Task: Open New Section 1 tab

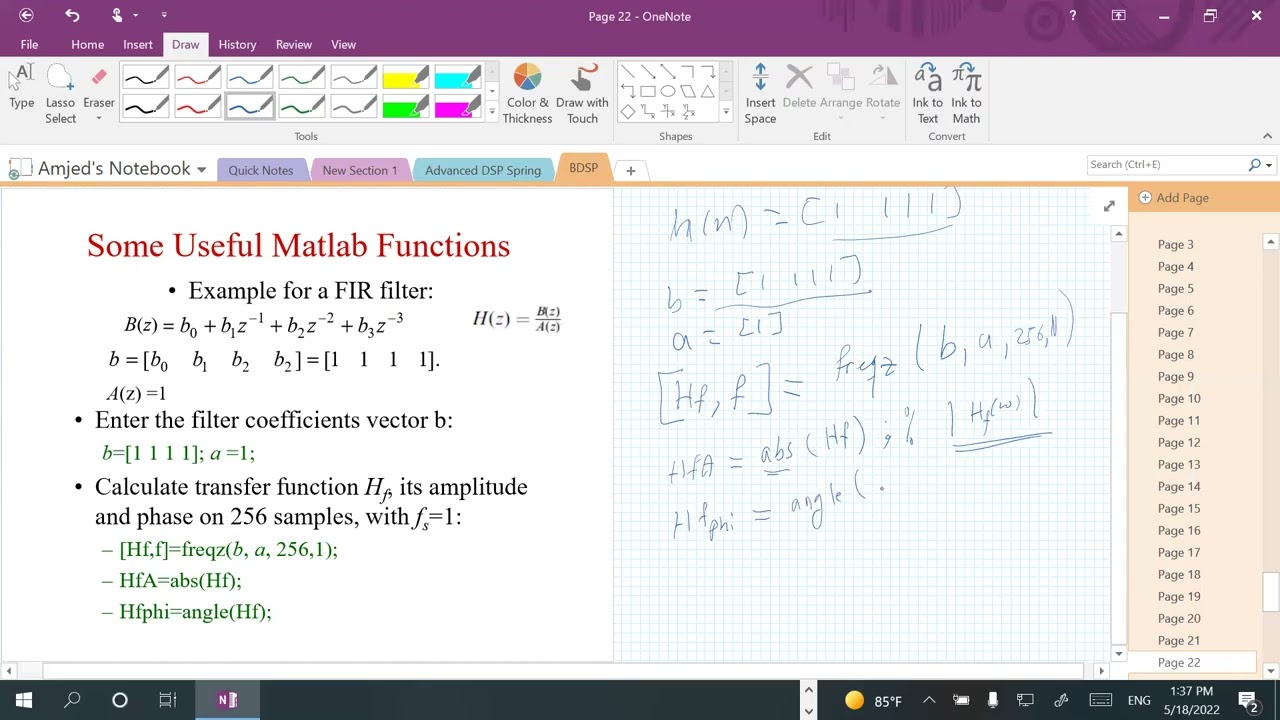Action: [x=359, y=170]
